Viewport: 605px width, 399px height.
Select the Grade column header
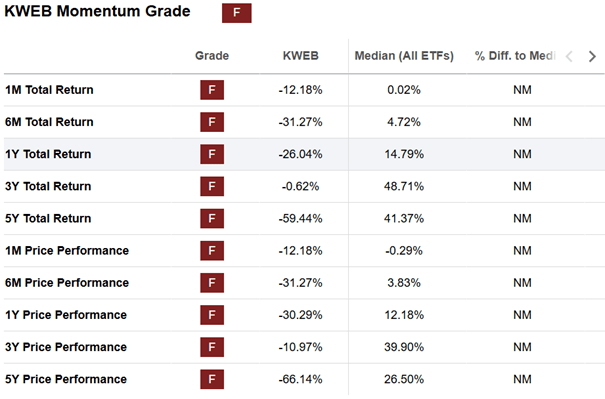pos(212,56)
